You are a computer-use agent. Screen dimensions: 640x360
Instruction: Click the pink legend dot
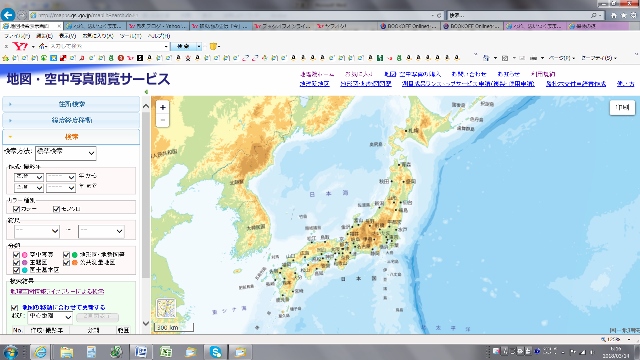pyautogui.click(x=24, y=255)
